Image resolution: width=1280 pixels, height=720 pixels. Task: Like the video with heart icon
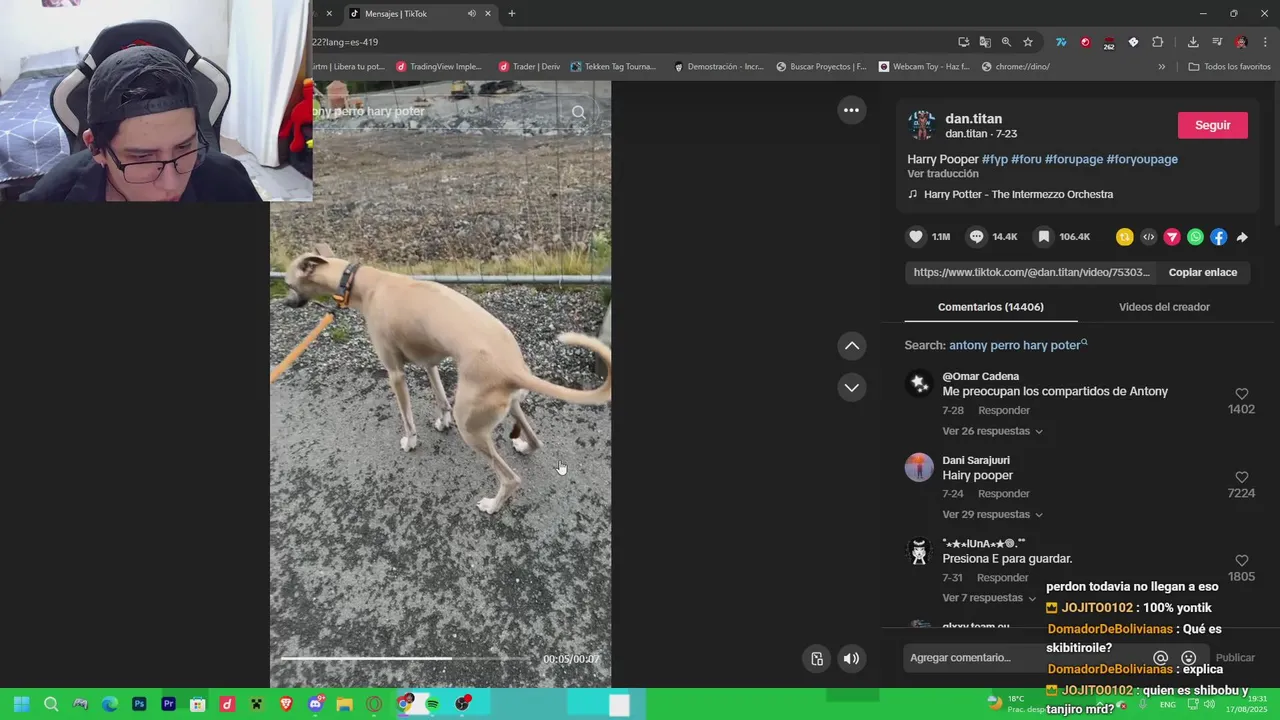916,237
